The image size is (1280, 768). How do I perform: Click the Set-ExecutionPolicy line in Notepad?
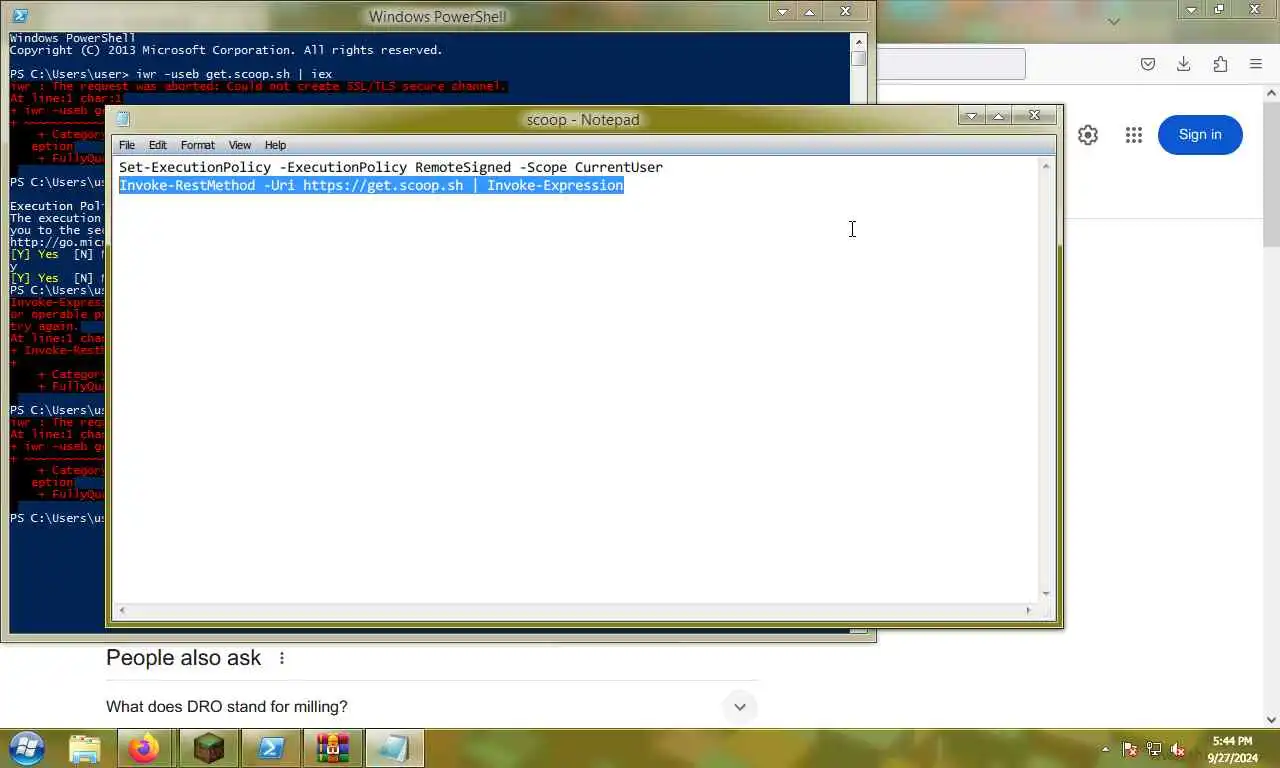click(391, 167)
